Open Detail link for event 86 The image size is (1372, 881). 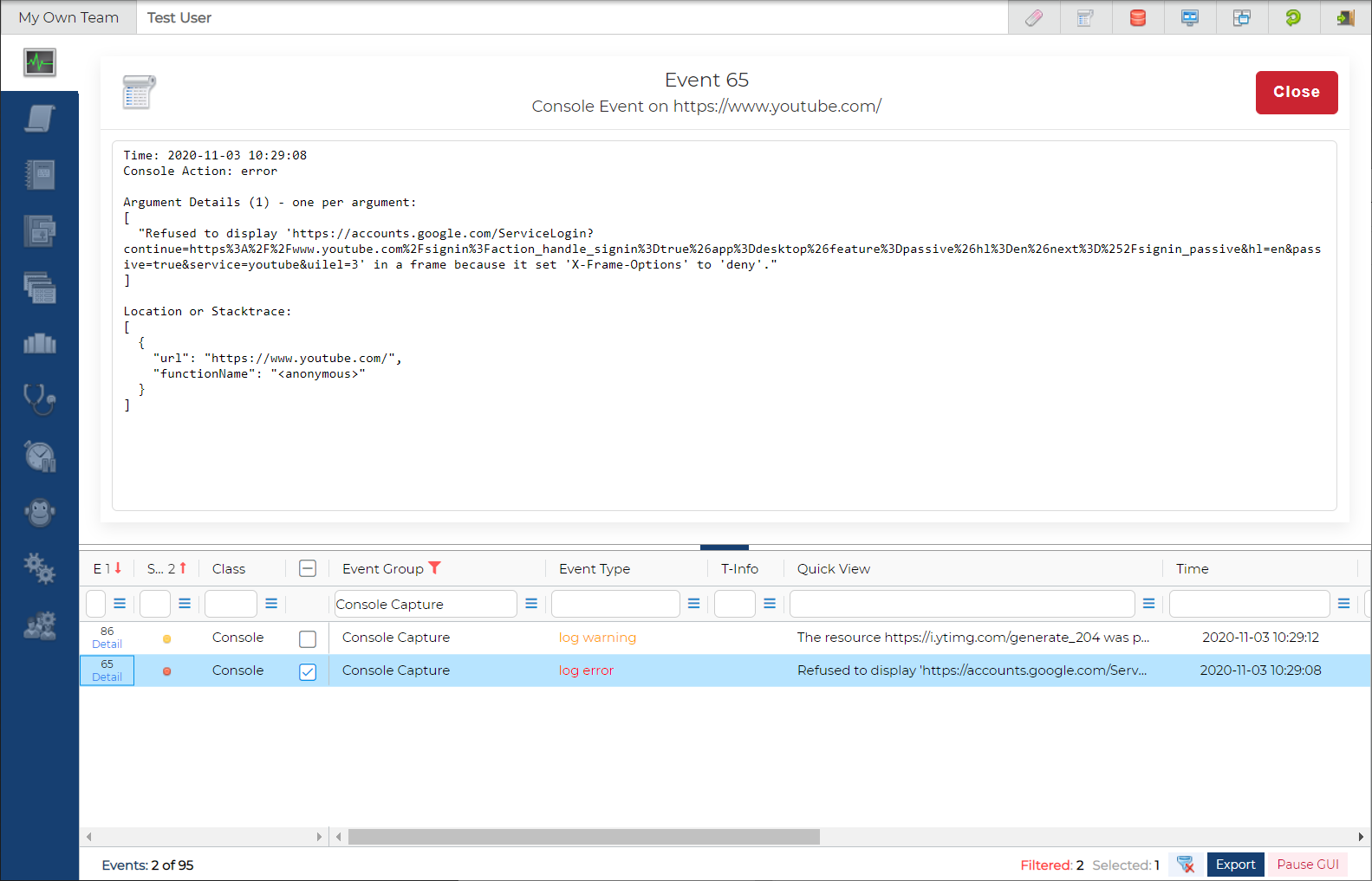107,645
